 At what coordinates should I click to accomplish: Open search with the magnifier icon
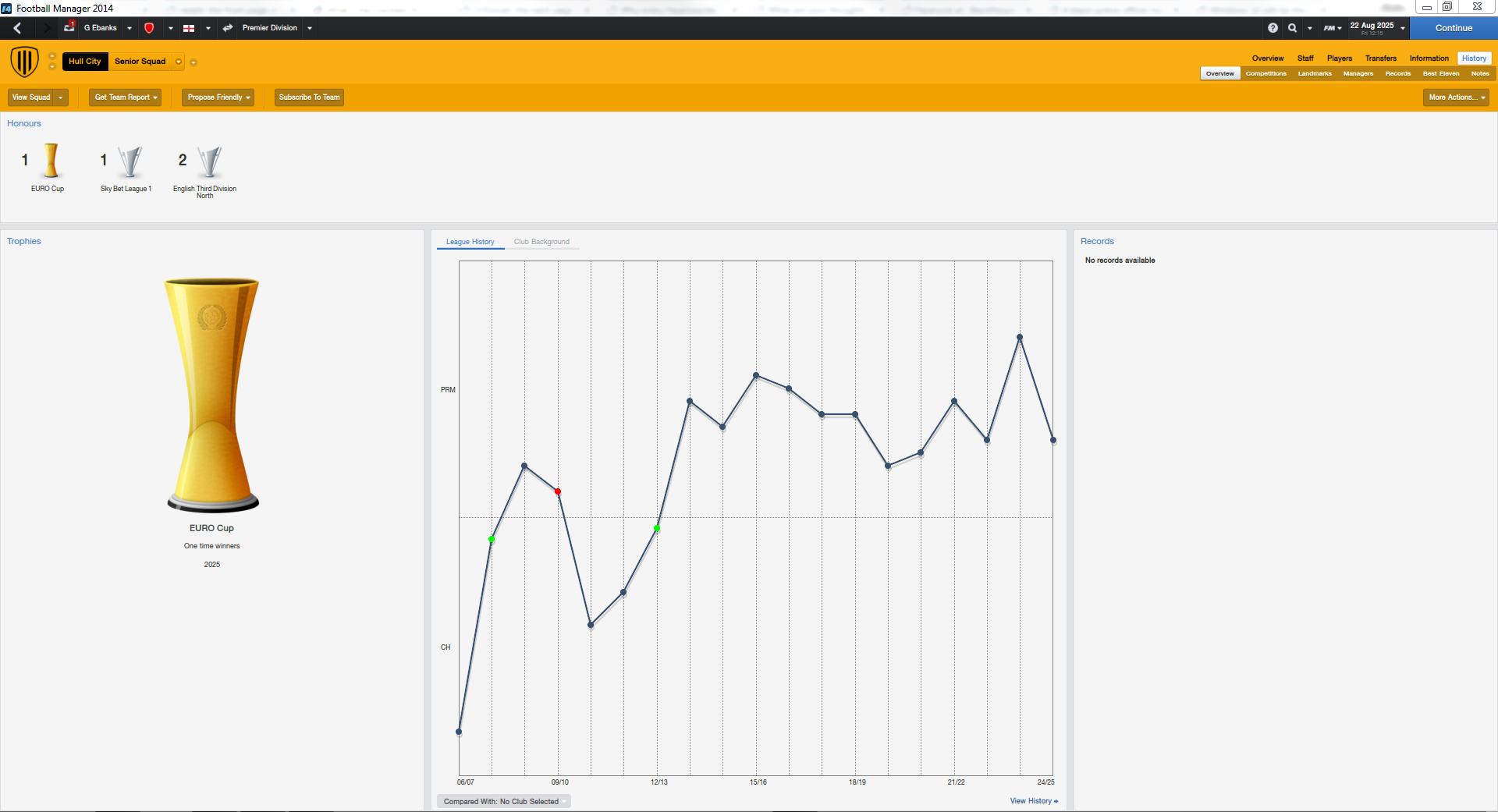click(x=1292, y=28)
